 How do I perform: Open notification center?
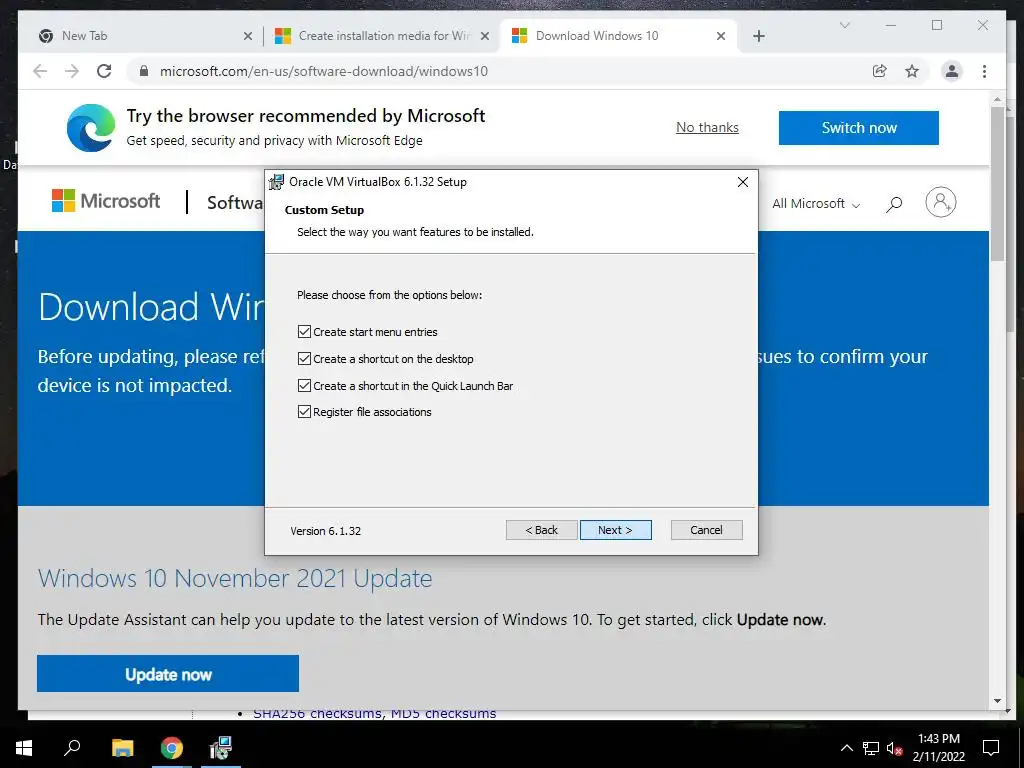click(991, 748)
